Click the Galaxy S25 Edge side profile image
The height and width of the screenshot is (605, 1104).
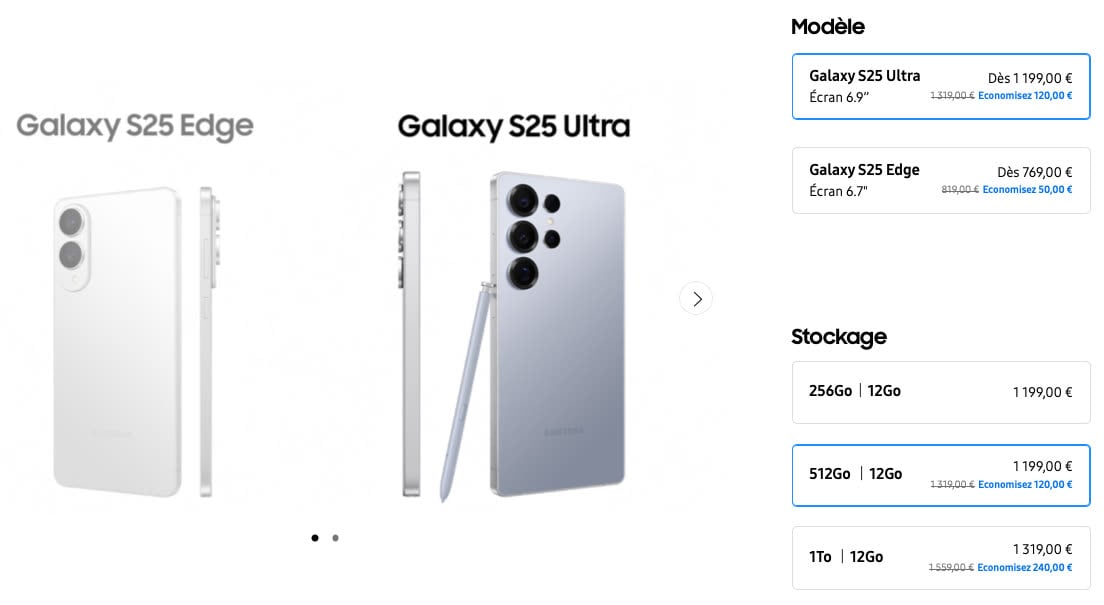(207, 340)
